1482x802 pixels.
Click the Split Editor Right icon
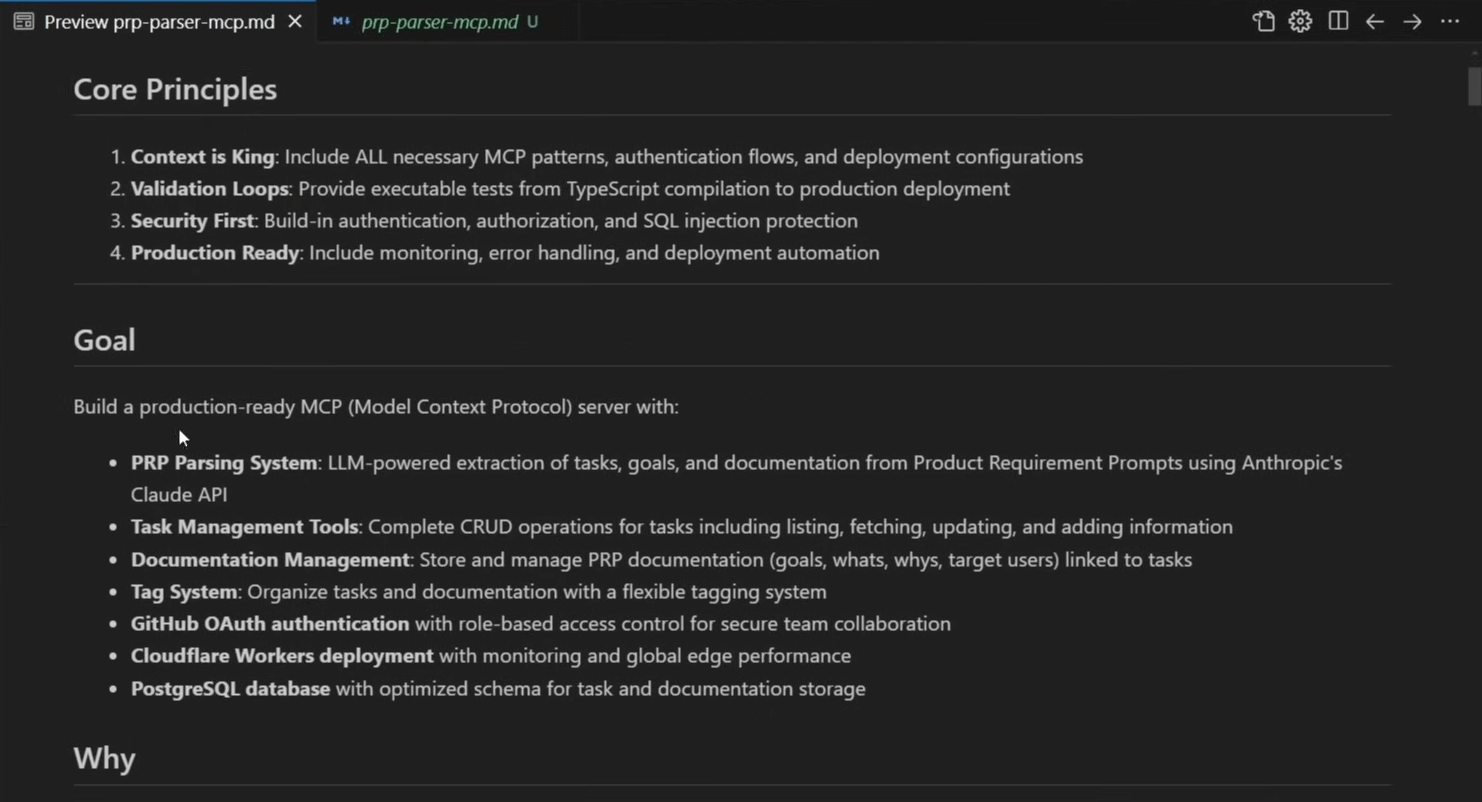pos(1338,21)
